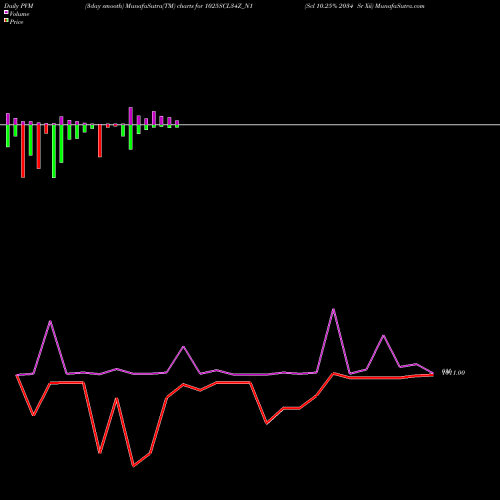Viewport: 500px width, 500px height.
Task: Click the value label at line chart's right end
Action: pos(453,372)
